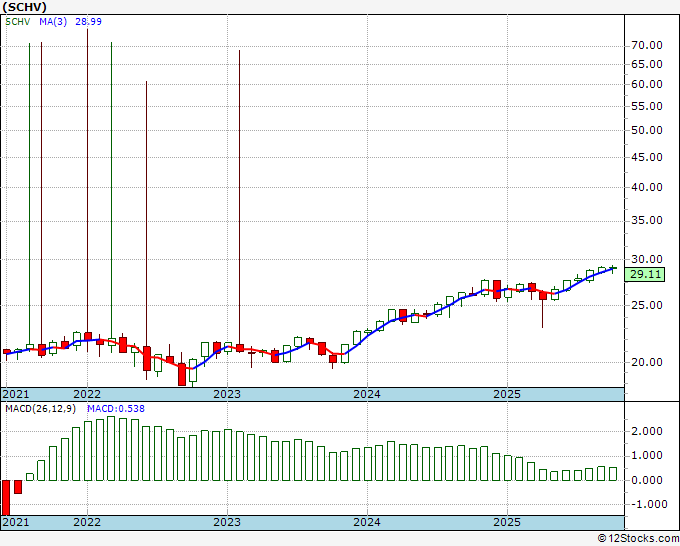Select the 2023 marker on price timeline

click(227, 394)
